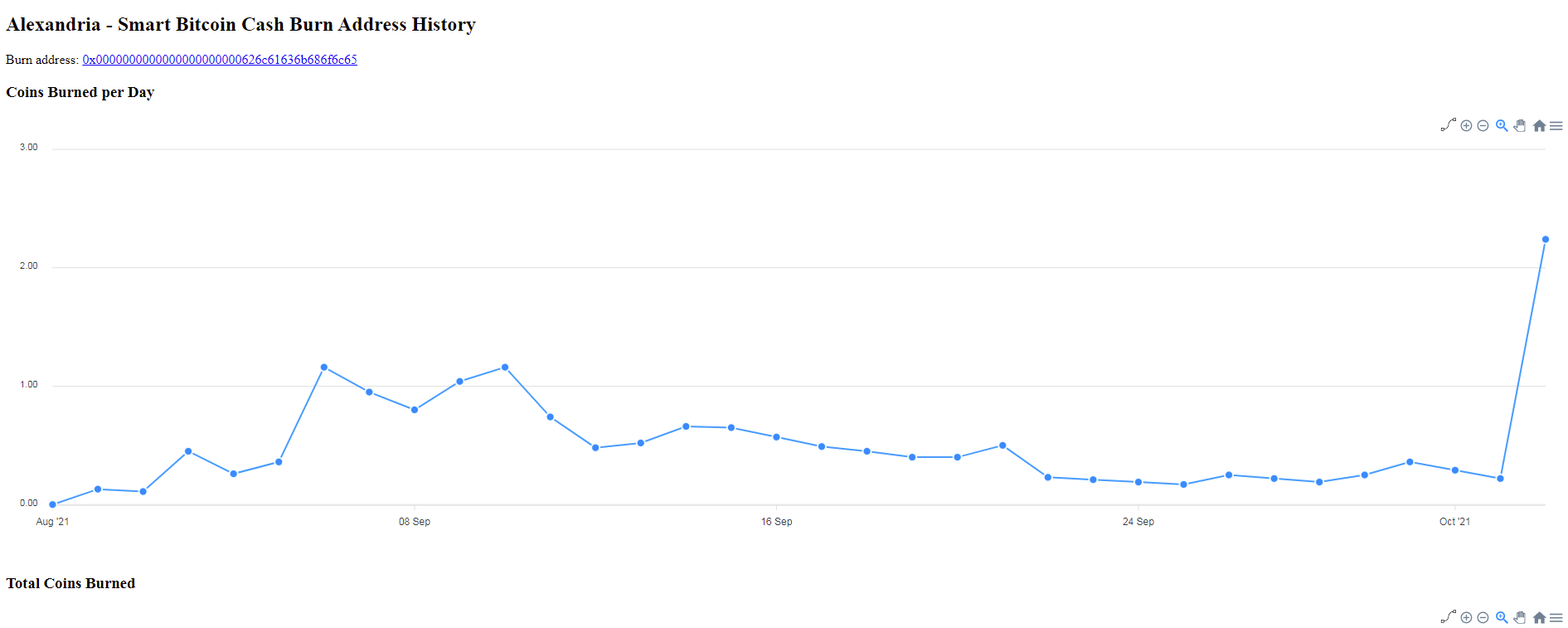The image size is (1568, 628).
Task: Select the highest data point above 2.00
Action: [x=1545, y=239]
